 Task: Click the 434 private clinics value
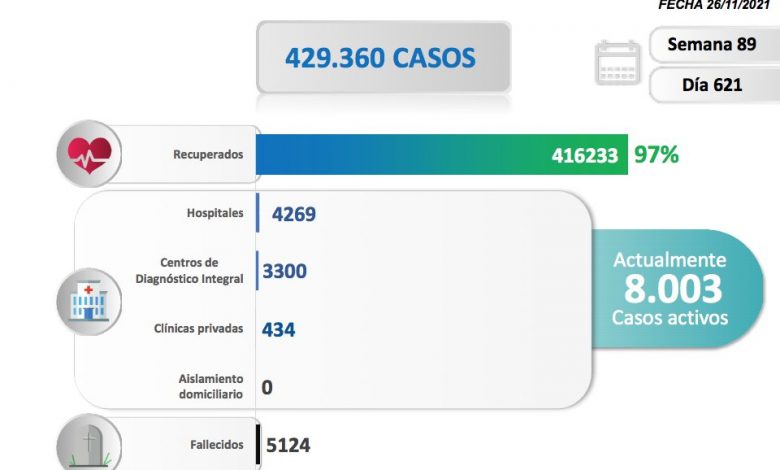pyautogui.click(x=278, y=329)
